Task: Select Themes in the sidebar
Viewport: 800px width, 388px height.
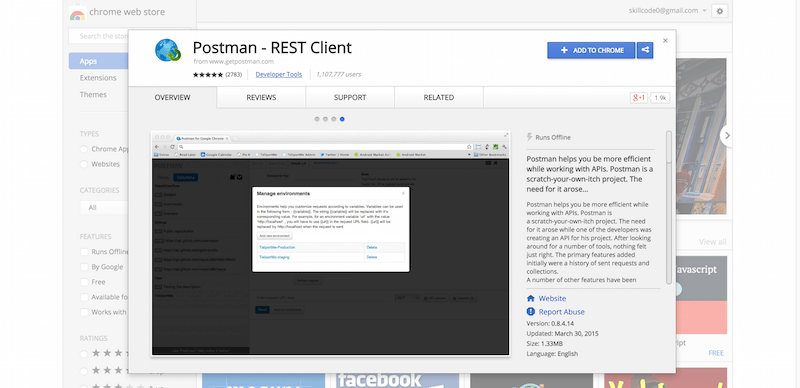Action: [93, 94]
